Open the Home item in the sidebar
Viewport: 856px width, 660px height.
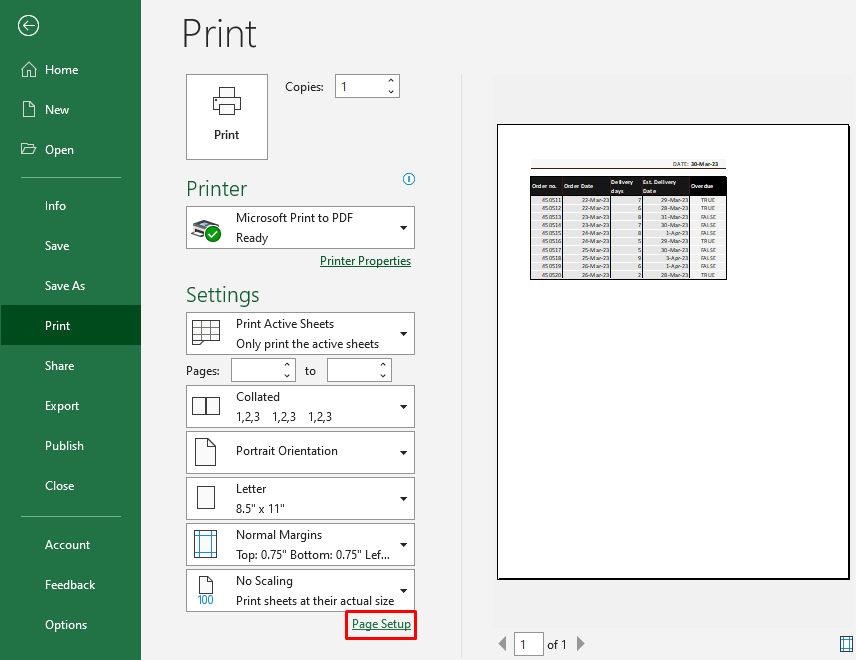click(x=61, y=70)
